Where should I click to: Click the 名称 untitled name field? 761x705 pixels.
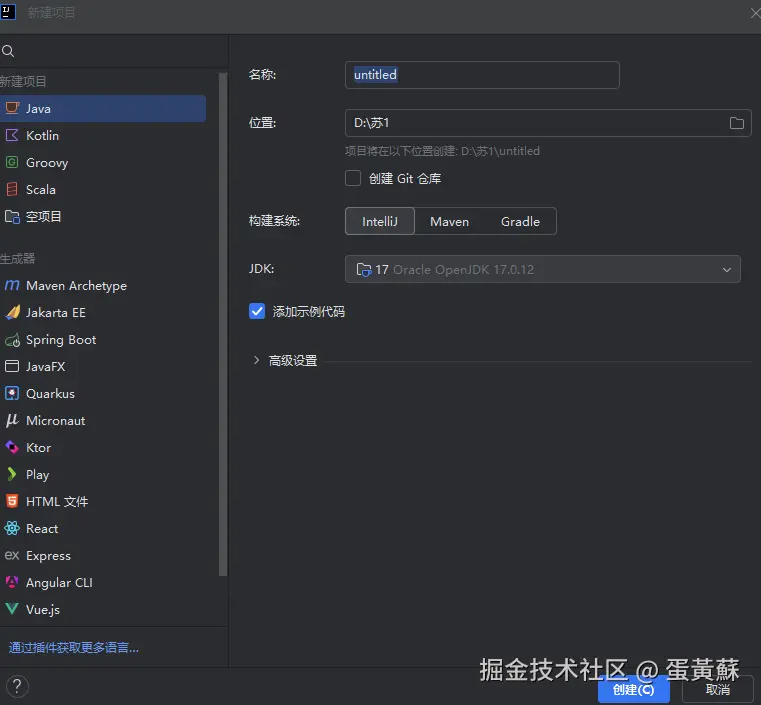coord(482,75)
